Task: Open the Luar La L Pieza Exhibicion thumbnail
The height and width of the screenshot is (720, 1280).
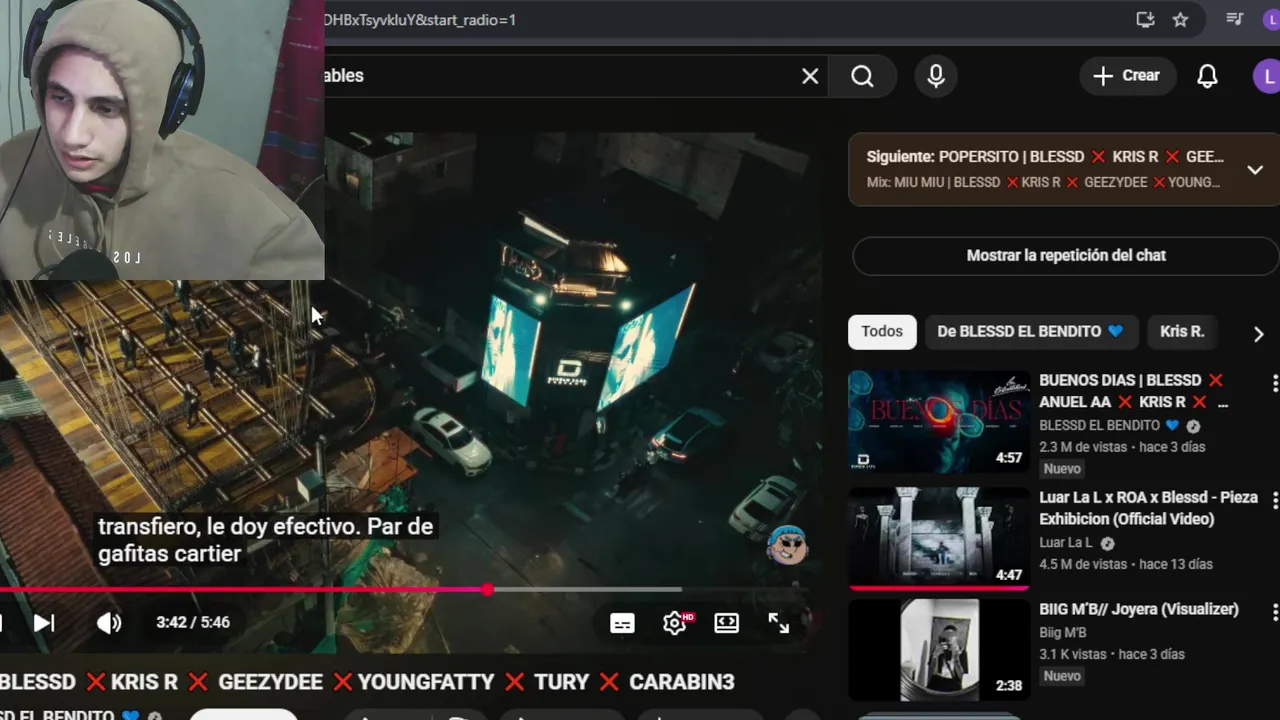Action: (938, 538)
